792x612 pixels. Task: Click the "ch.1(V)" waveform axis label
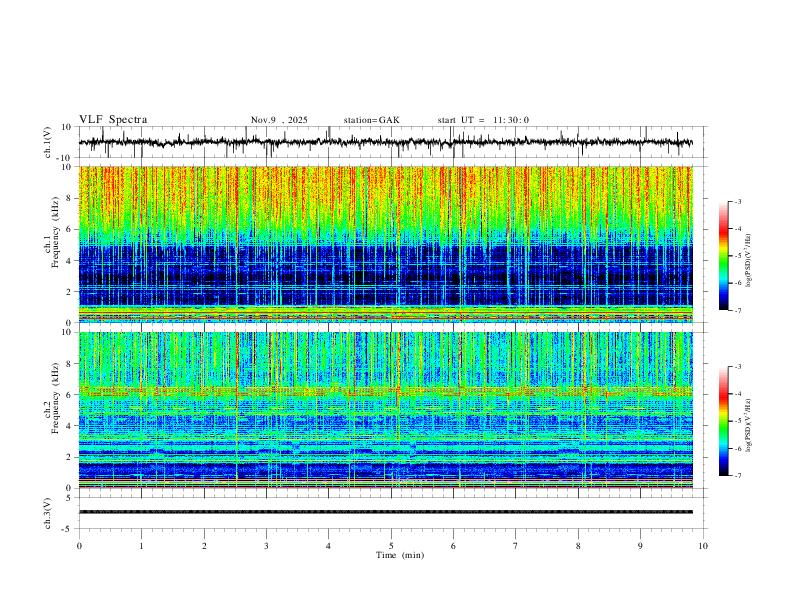(x=48, y=142)
